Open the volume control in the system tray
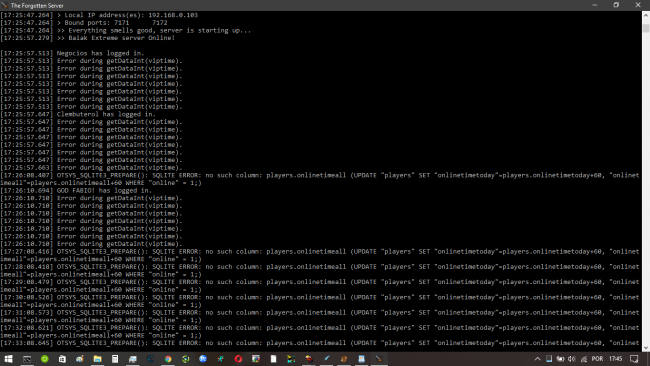 [572, 359]
